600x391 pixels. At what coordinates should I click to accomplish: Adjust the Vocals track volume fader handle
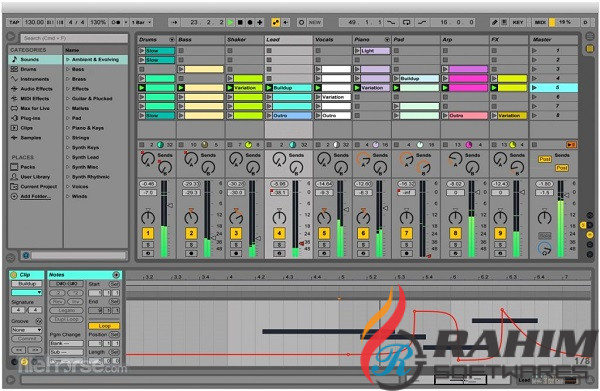tap(347, 210)
